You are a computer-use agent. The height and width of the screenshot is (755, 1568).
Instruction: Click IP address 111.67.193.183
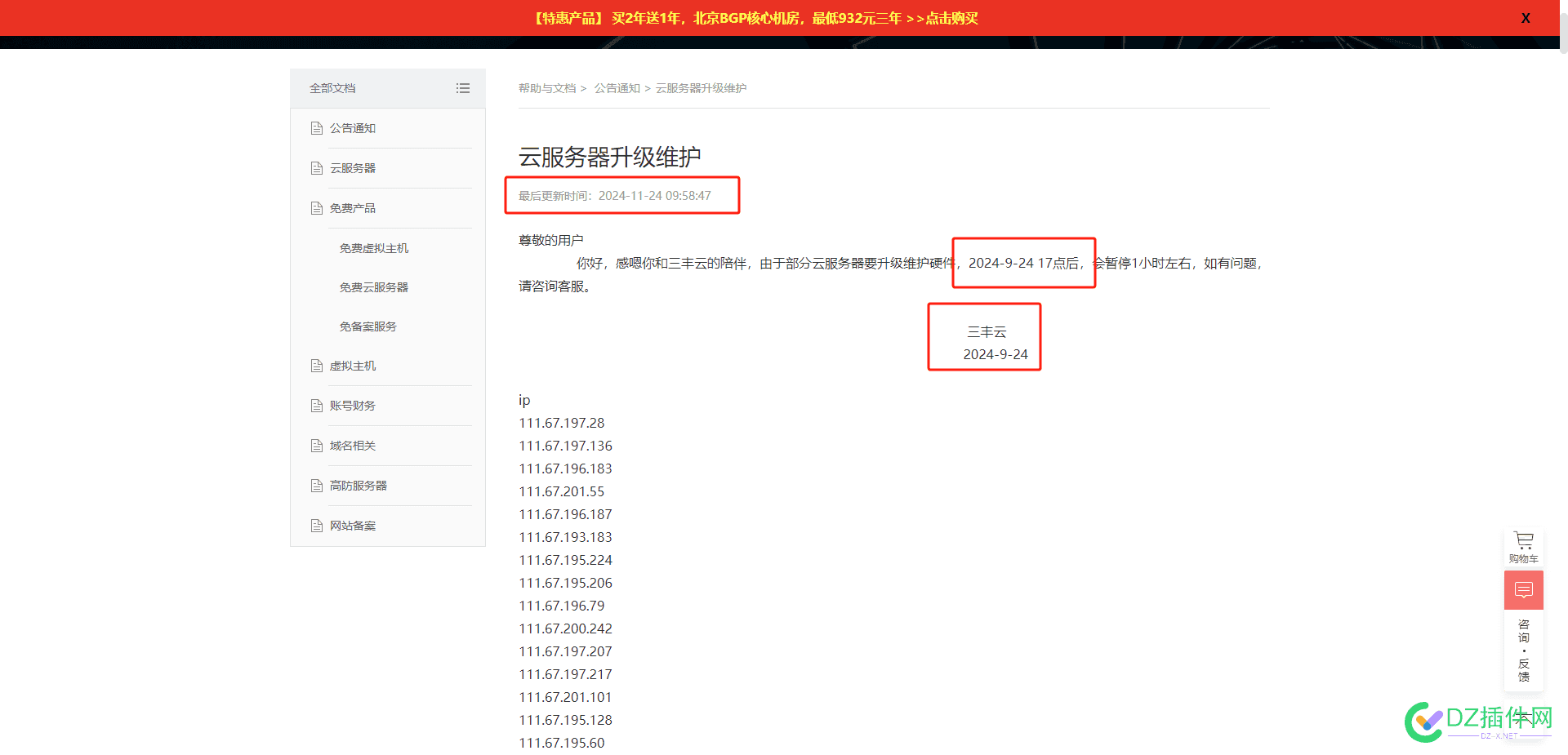tap(566, 537)
